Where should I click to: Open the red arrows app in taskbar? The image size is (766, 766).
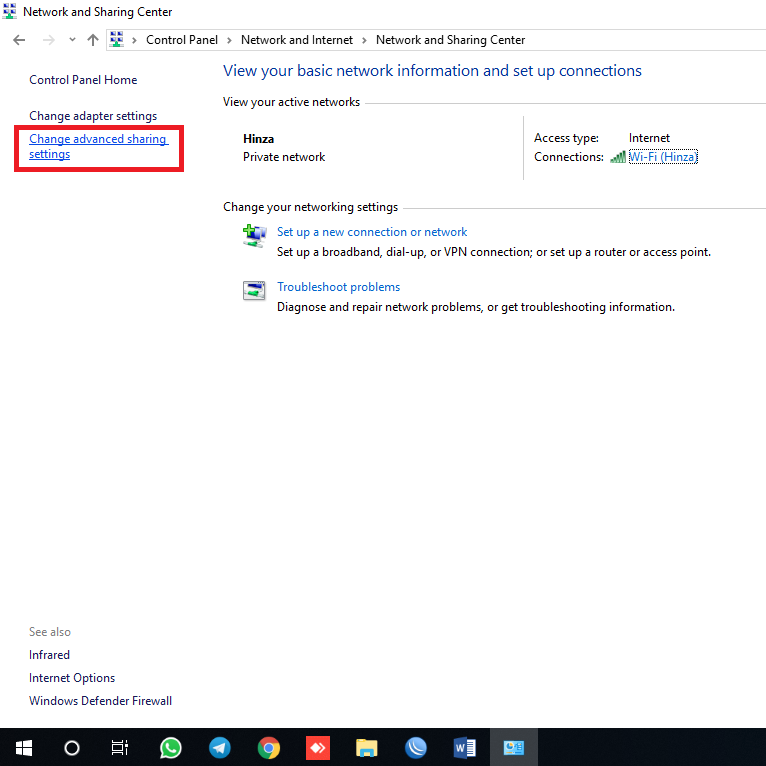click(x=318, y=748)
